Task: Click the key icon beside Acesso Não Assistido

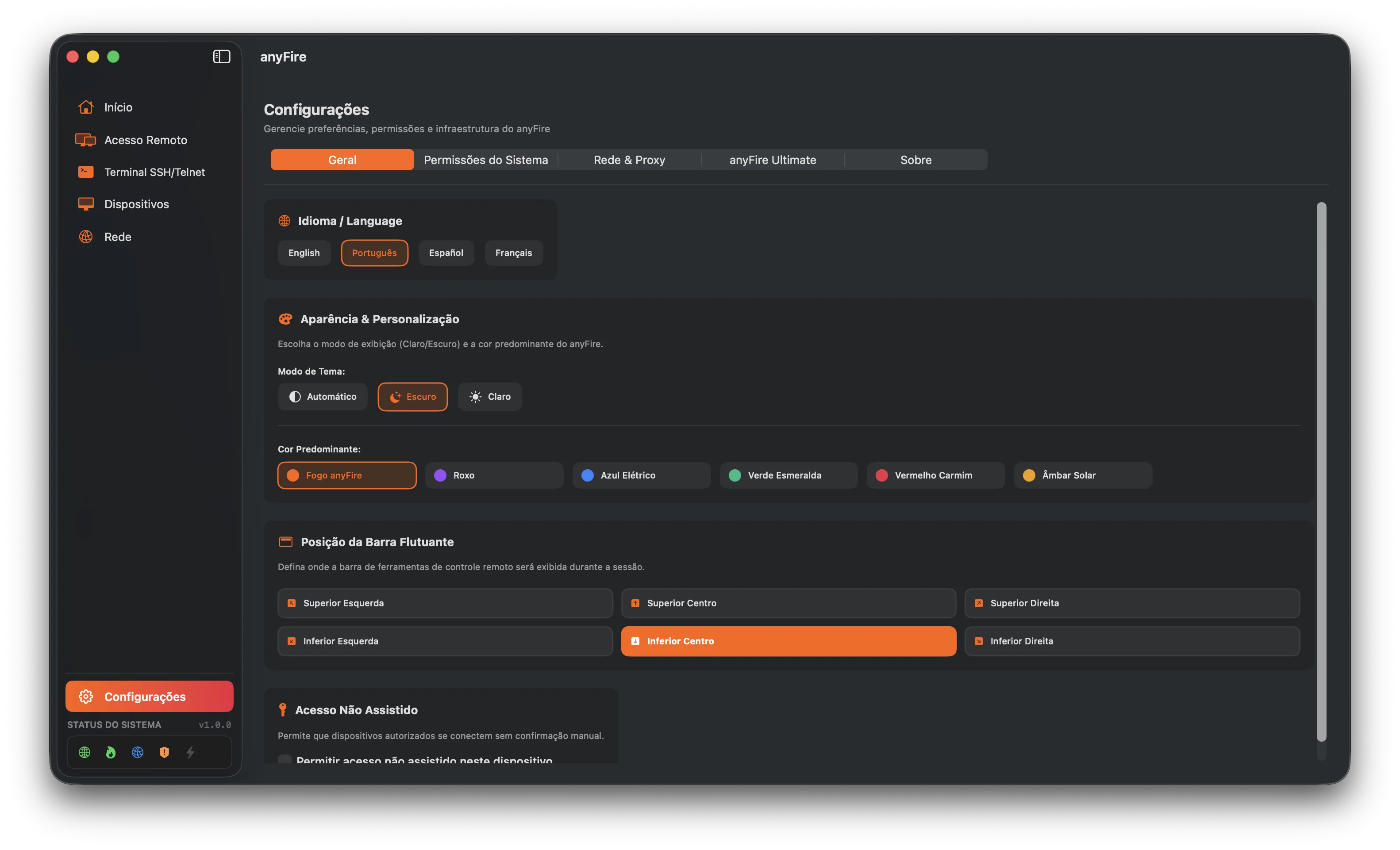Action: (282, 710)
